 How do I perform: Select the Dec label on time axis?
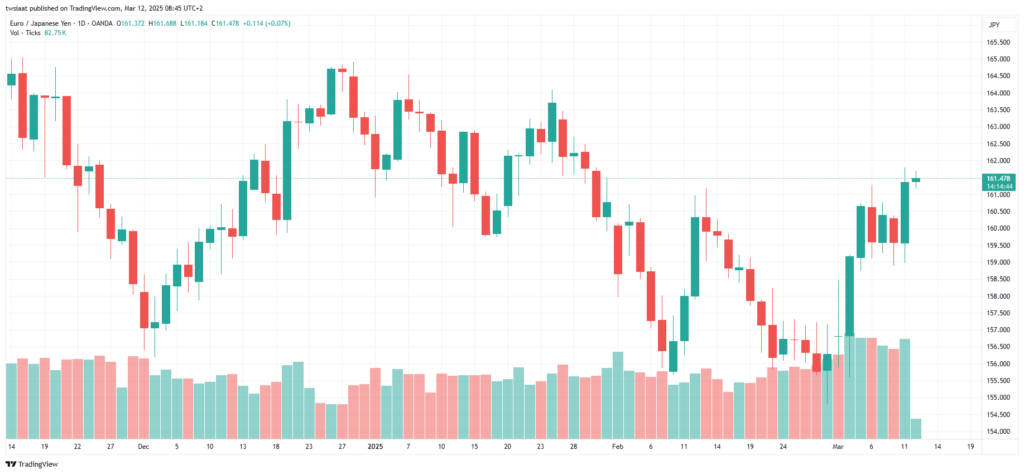[x=144, y=447]
